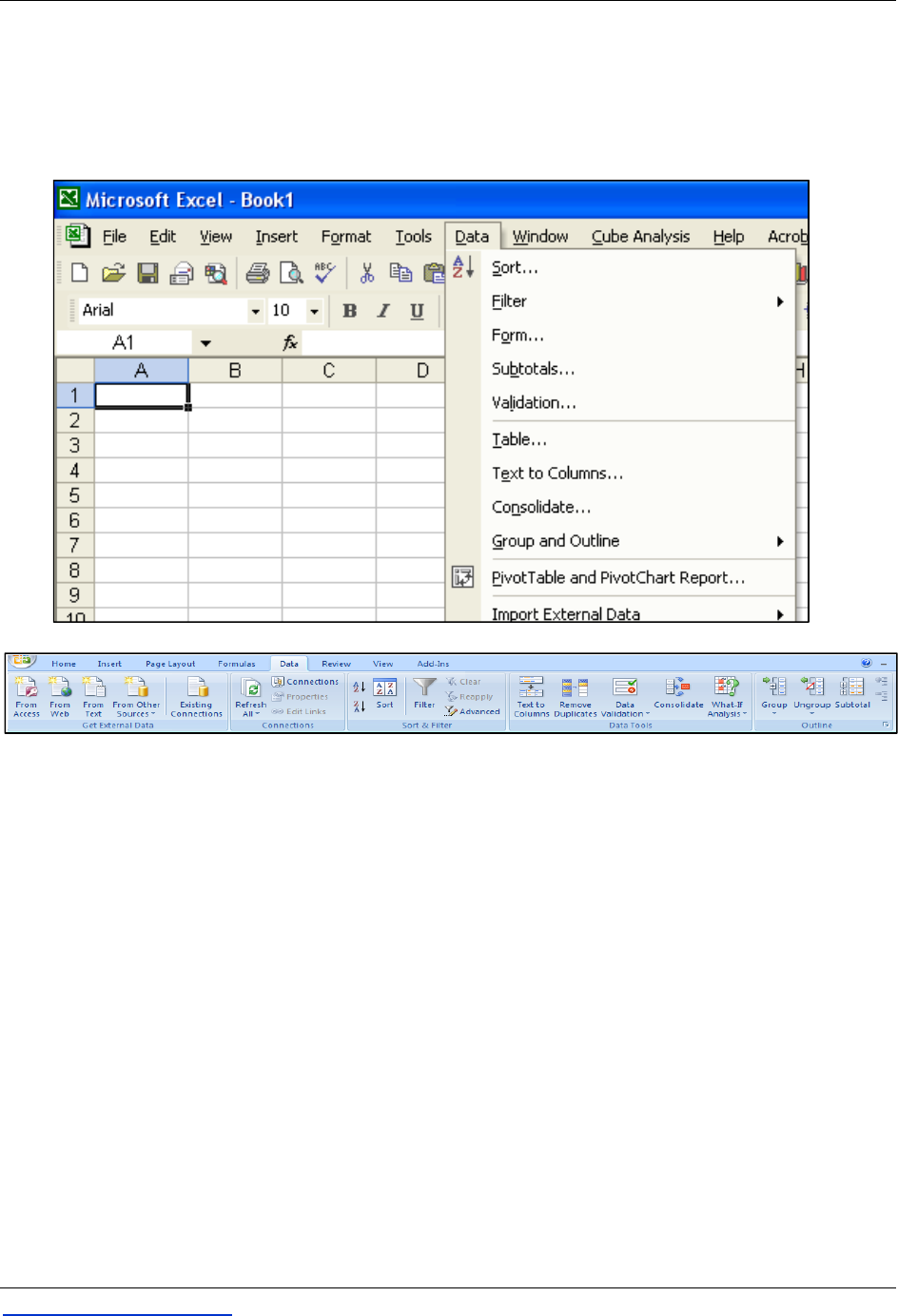Toggle Underline formatting
Screen dimensions: 898x1316
point(417,311)
